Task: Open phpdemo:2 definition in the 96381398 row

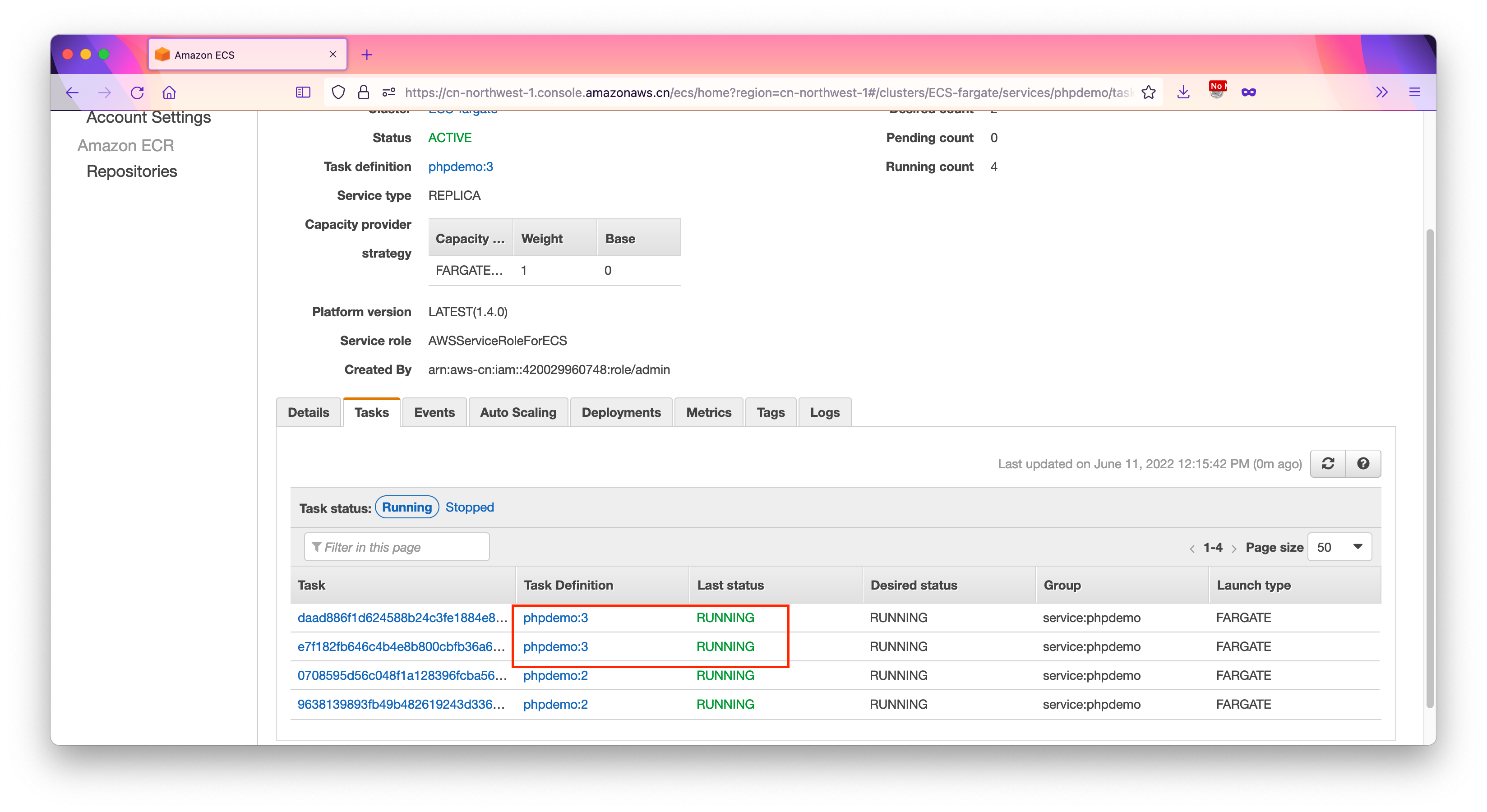Action: coord(555,704)
